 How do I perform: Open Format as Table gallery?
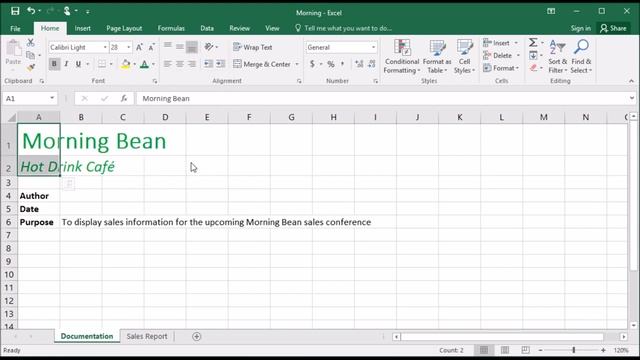point(437,57)
